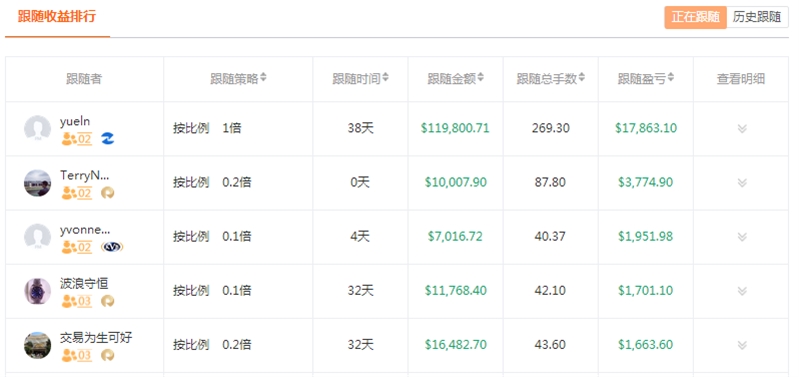This screenshot has height=377, width=799.
Task: Click profit value $1,701.10
Action: (x=646, y=290)
